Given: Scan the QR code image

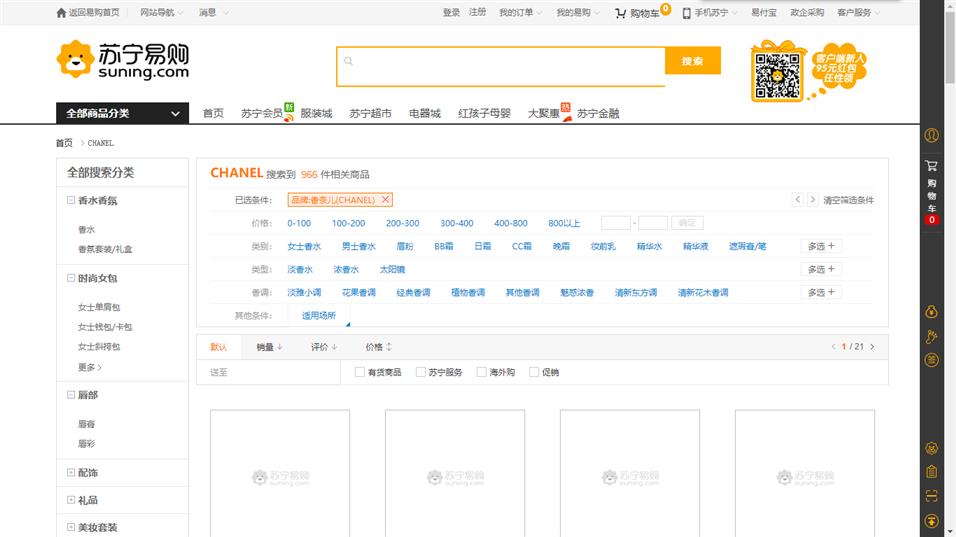Looking at the screenshot, I should pyautogui.click(x=777, y=76).
